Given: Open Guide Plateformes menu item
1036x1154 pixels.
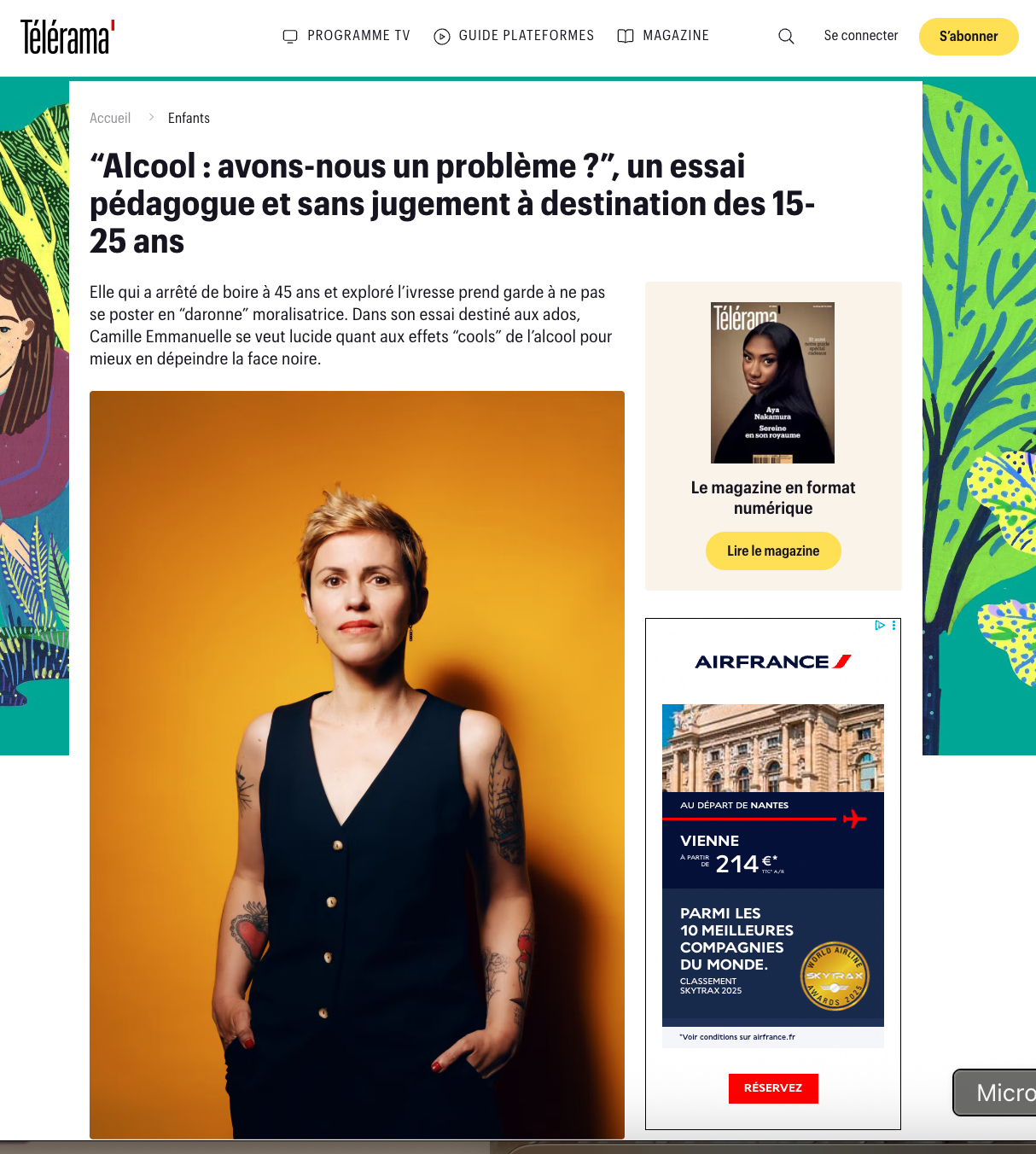Looking at the screenshot, I should click(526, 36).
